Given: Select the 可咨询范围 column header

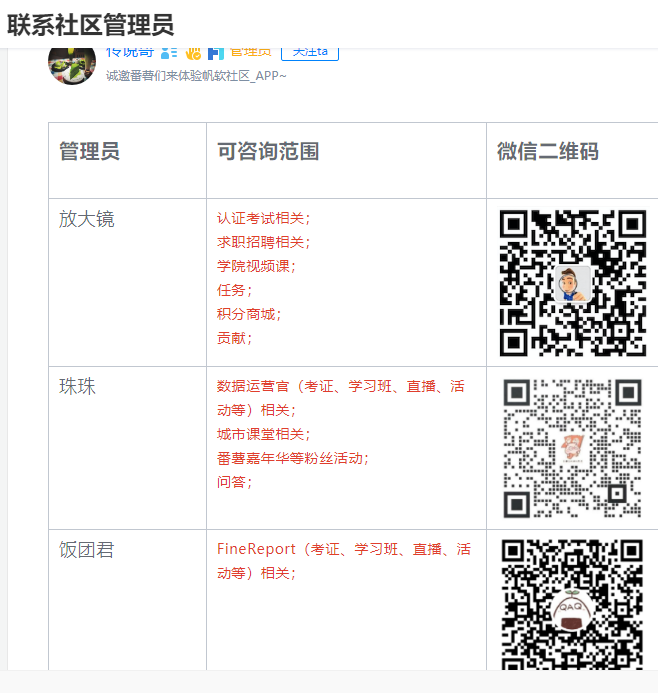Looking at the screenshot, I should pyautogui.click(x=268, y=151).
